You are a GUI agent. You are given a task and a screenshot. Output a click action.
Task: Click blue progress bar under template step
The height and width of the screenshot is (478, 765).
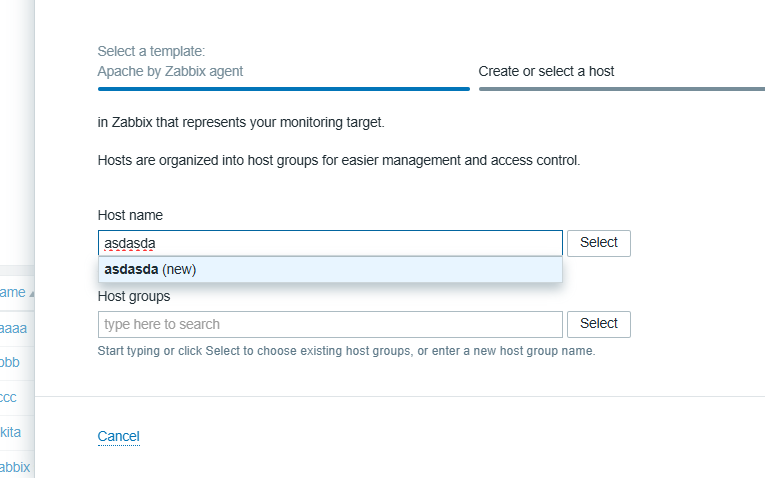click(x=283, y=89)
